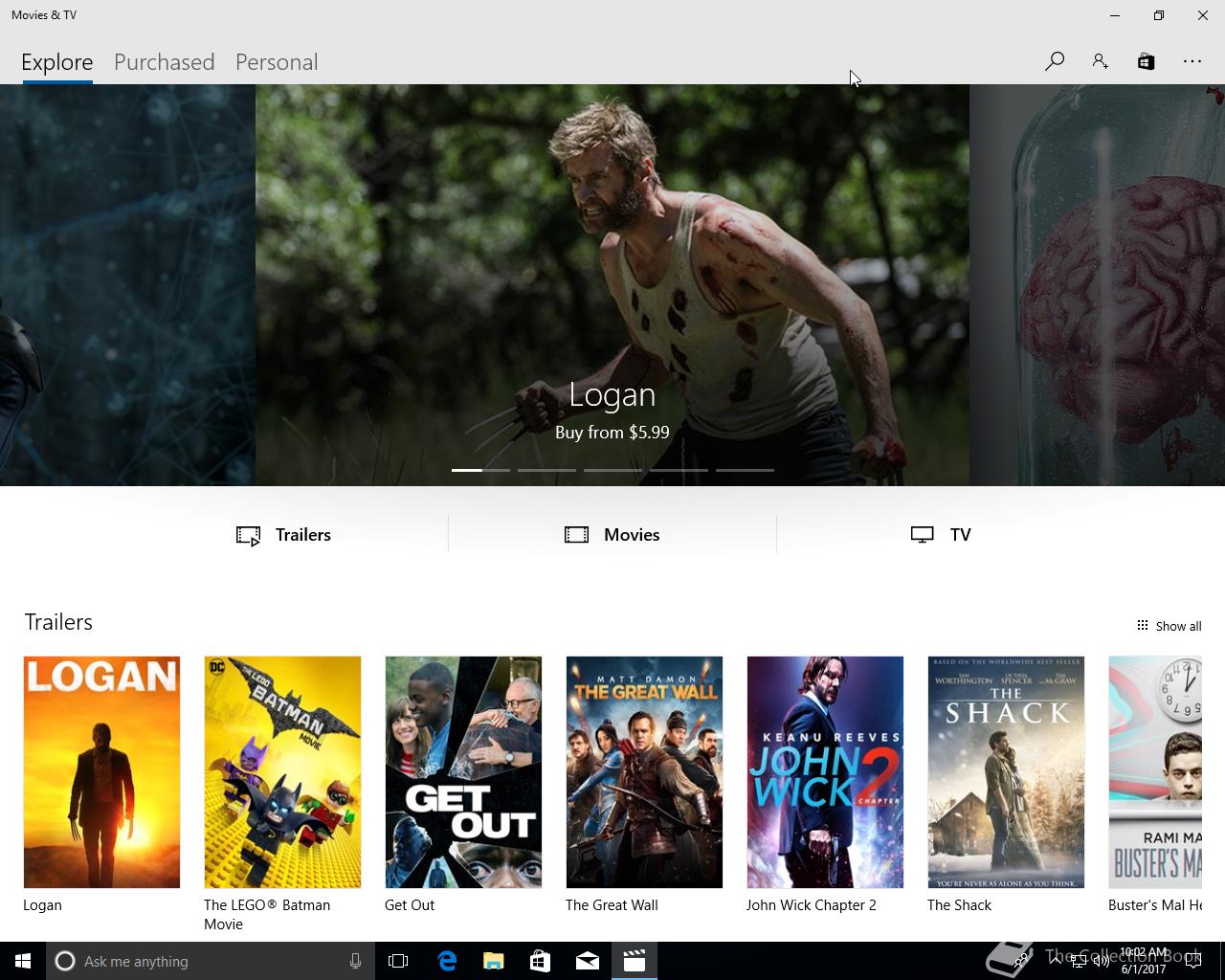Select the fourth carousel page indicator
1225x980 pixels.
coord(679,470)
